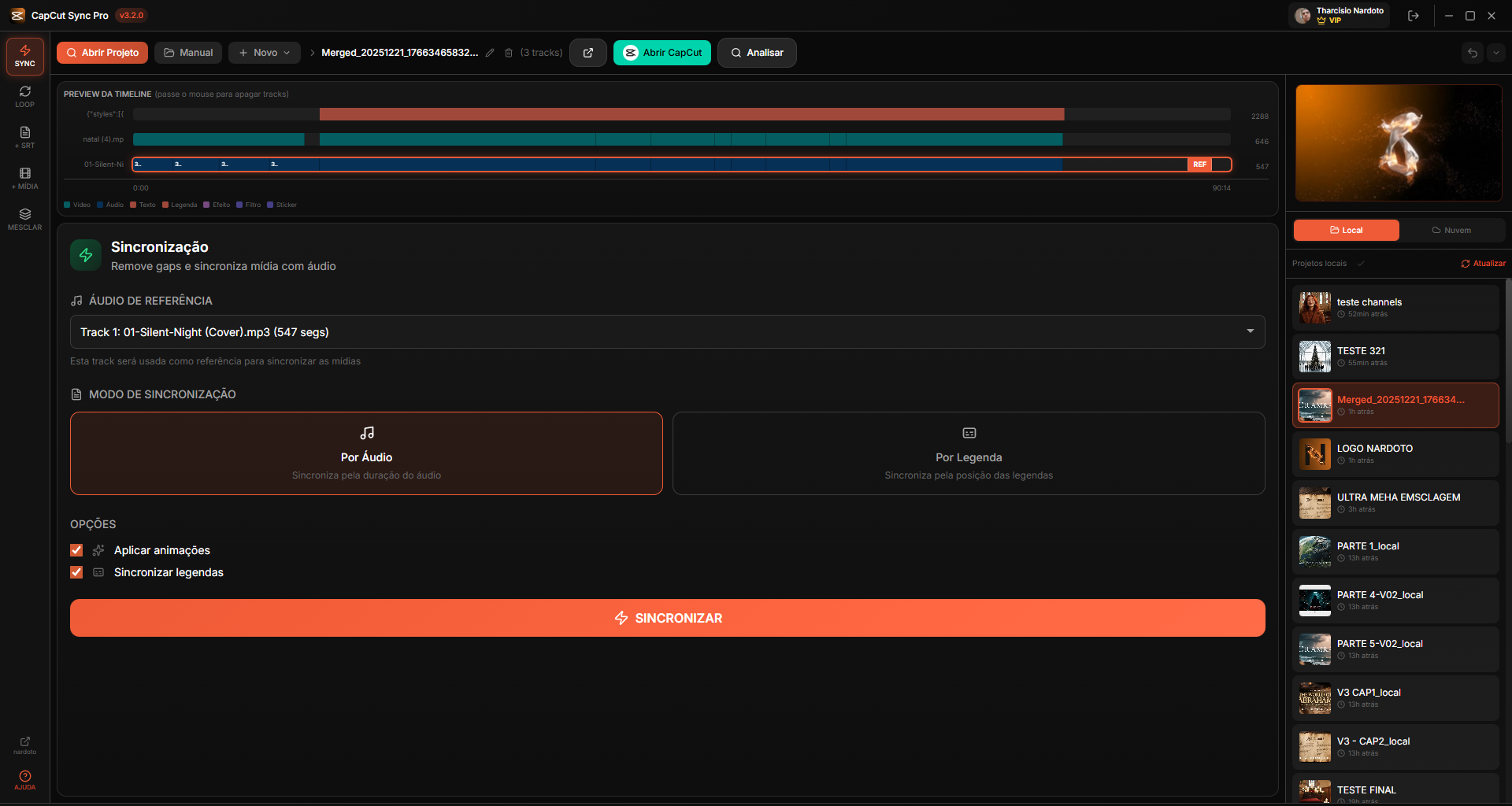1512x806 pixels.
Task: Click the logout icon near user profile
Action: click(1414, 16)
